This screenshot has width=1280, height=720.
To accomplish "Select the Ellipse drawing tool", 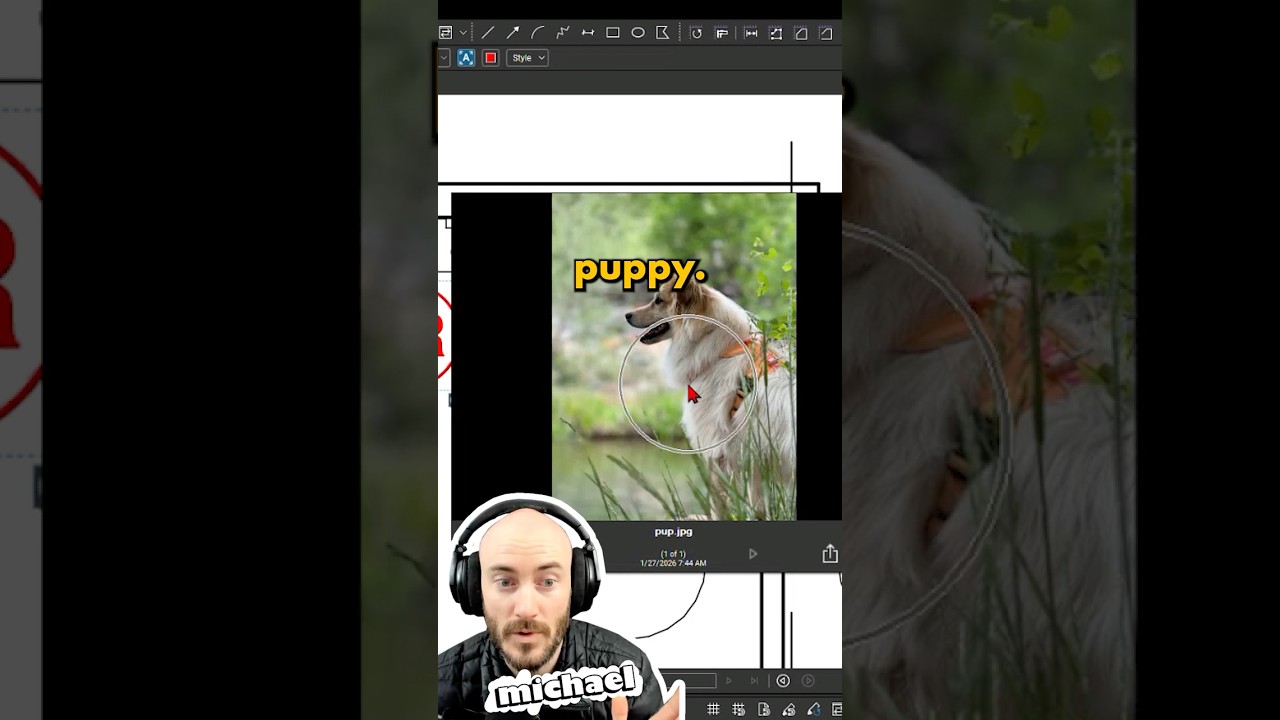I will point(638,33).
